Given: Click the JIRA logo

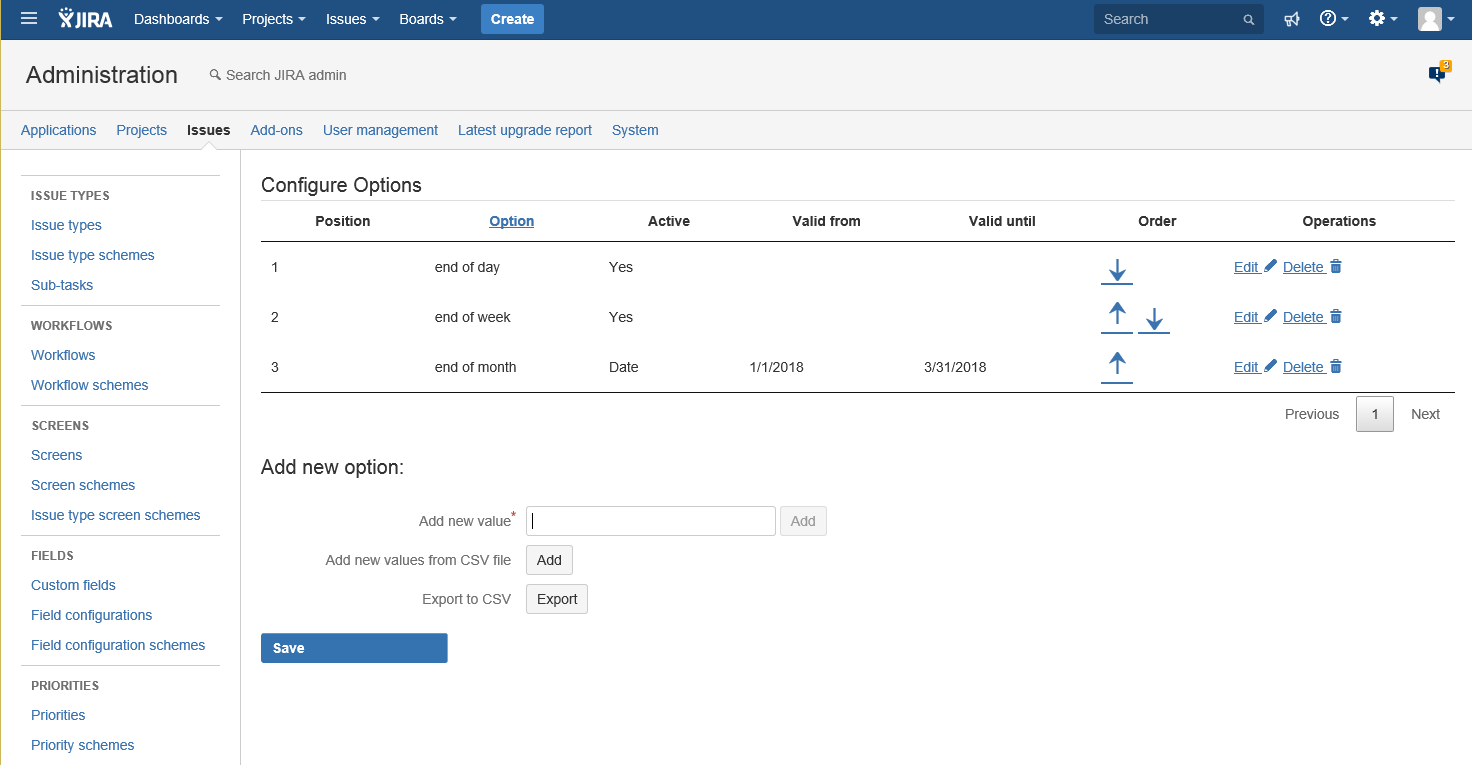Looking at the screenshot, I should (85, 19).
